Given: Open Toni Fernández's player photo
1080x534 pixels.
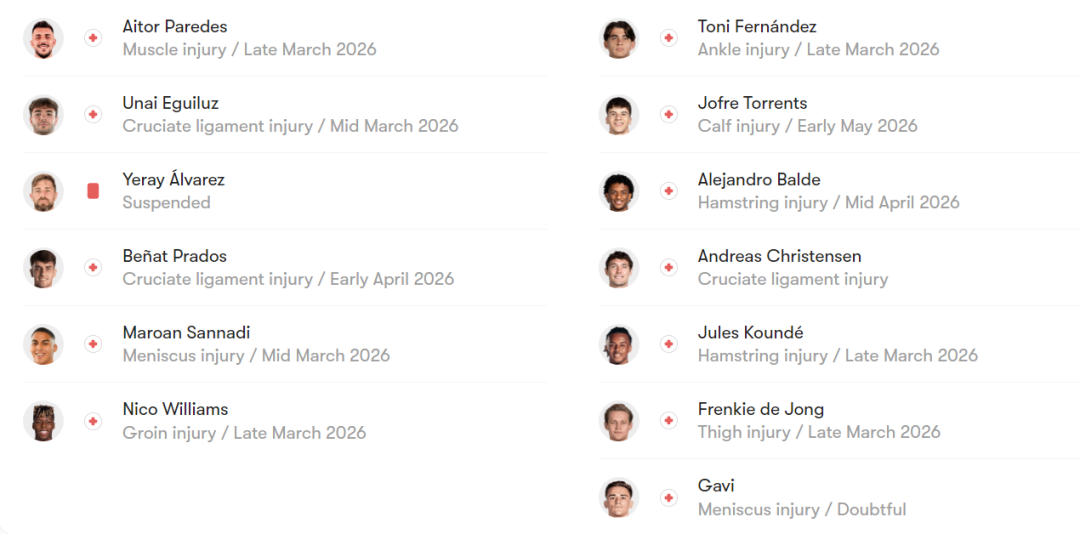Looking at the screenshot, I should (619, 38).
